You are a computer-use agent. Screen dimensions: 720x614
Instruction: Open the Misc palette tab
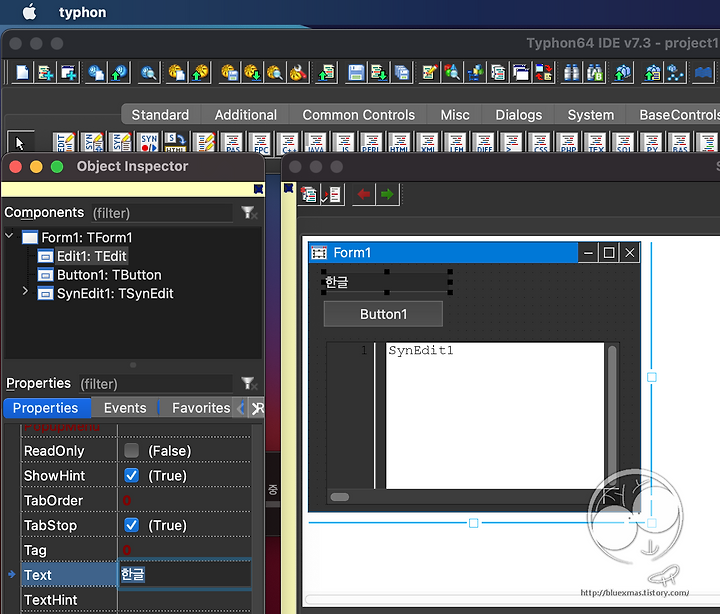[455, 115]
